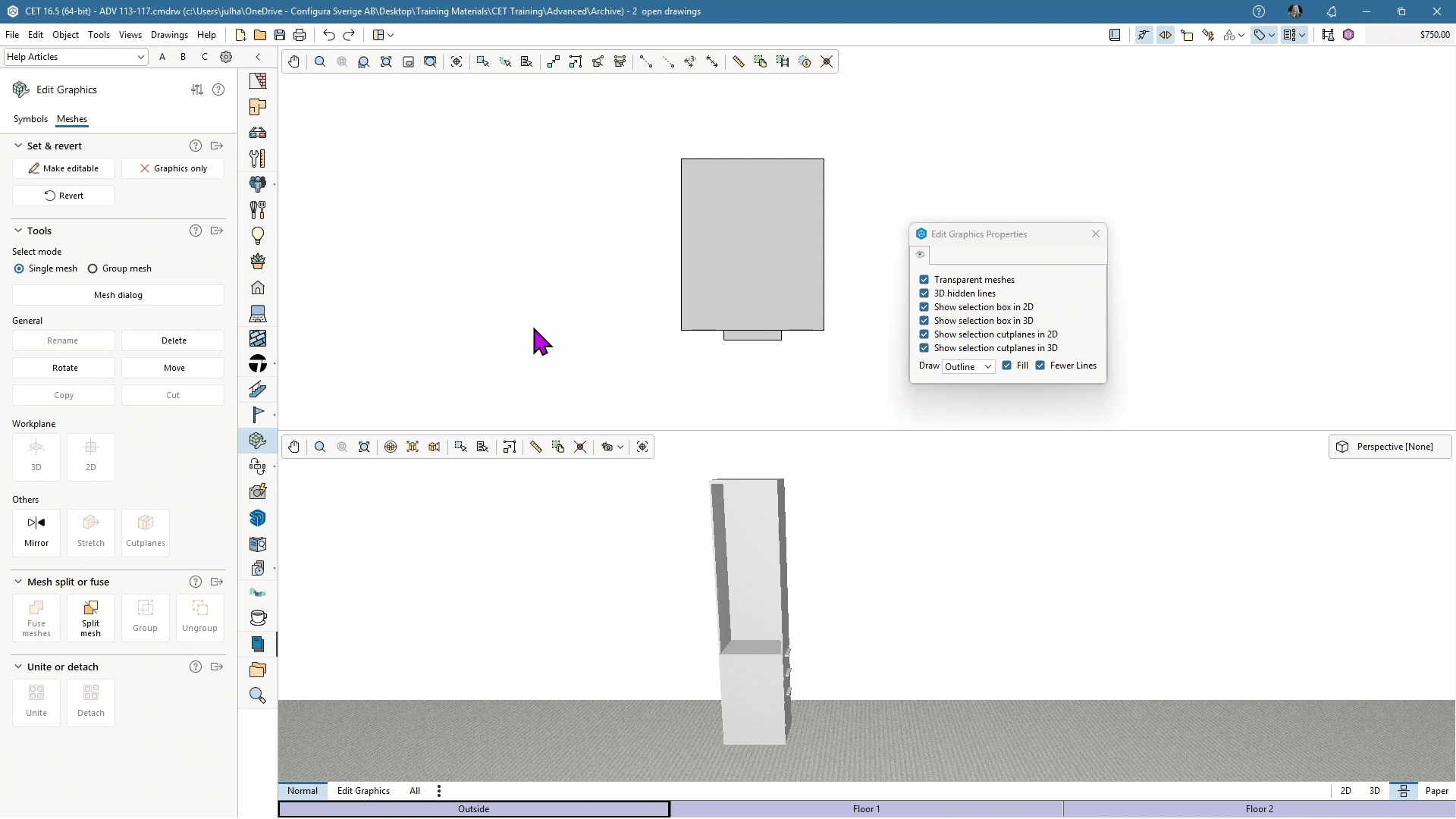This screenshot has height=819, width=1456.
Task: Open the camera dropdown in 3D toolbar
Action: [x=612, y=447]
